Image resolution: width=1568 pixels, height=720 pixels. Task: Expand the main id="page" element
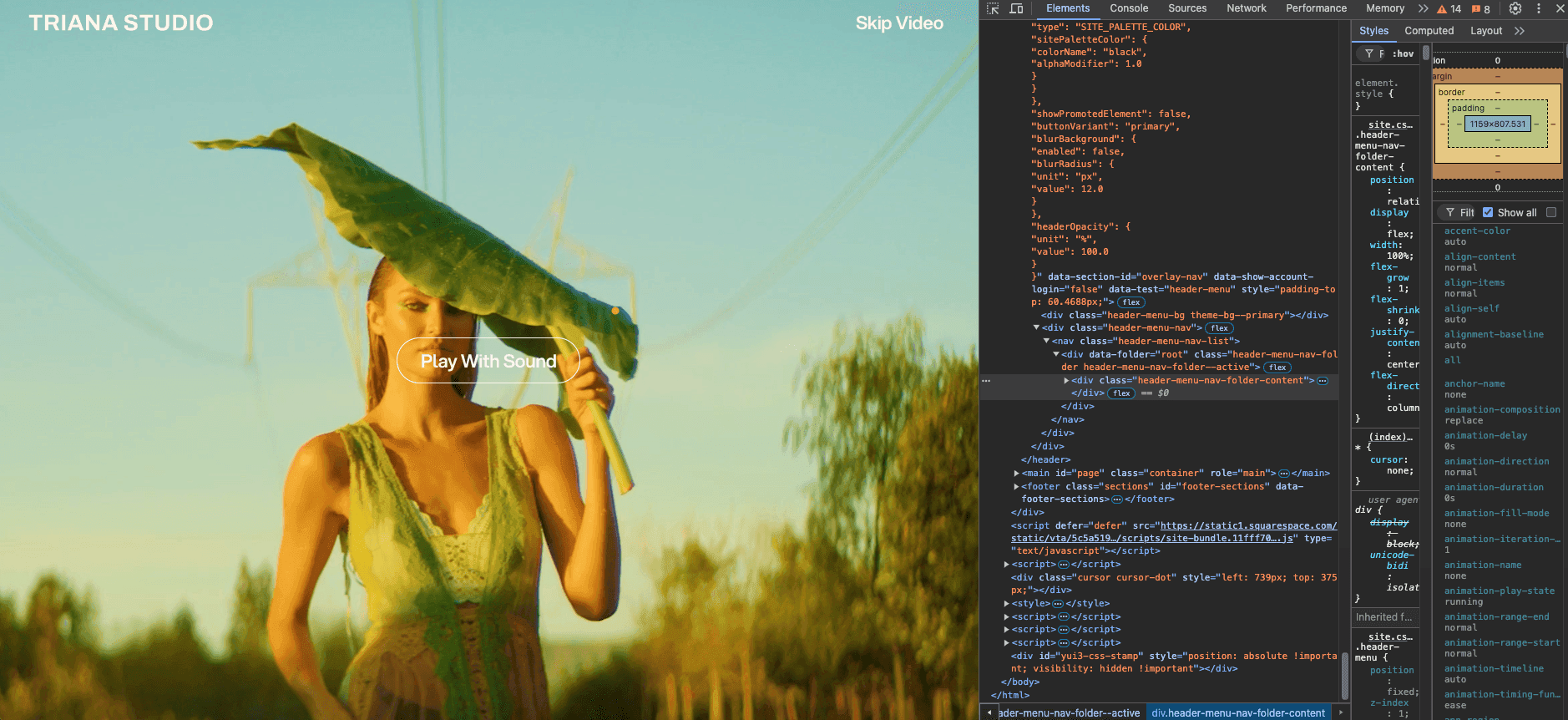(1016, 473)
